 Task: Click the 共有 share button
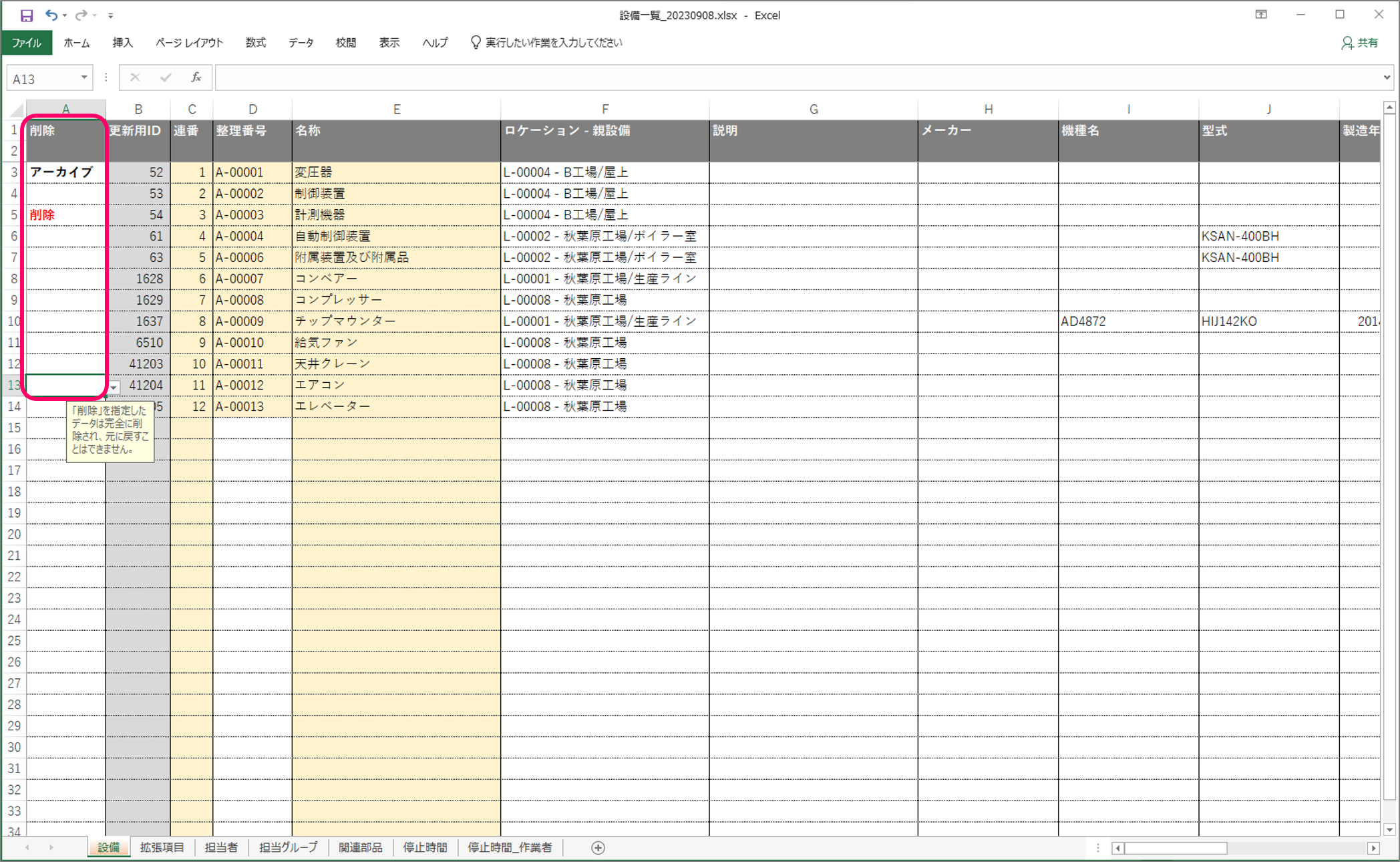(1360, 43)
